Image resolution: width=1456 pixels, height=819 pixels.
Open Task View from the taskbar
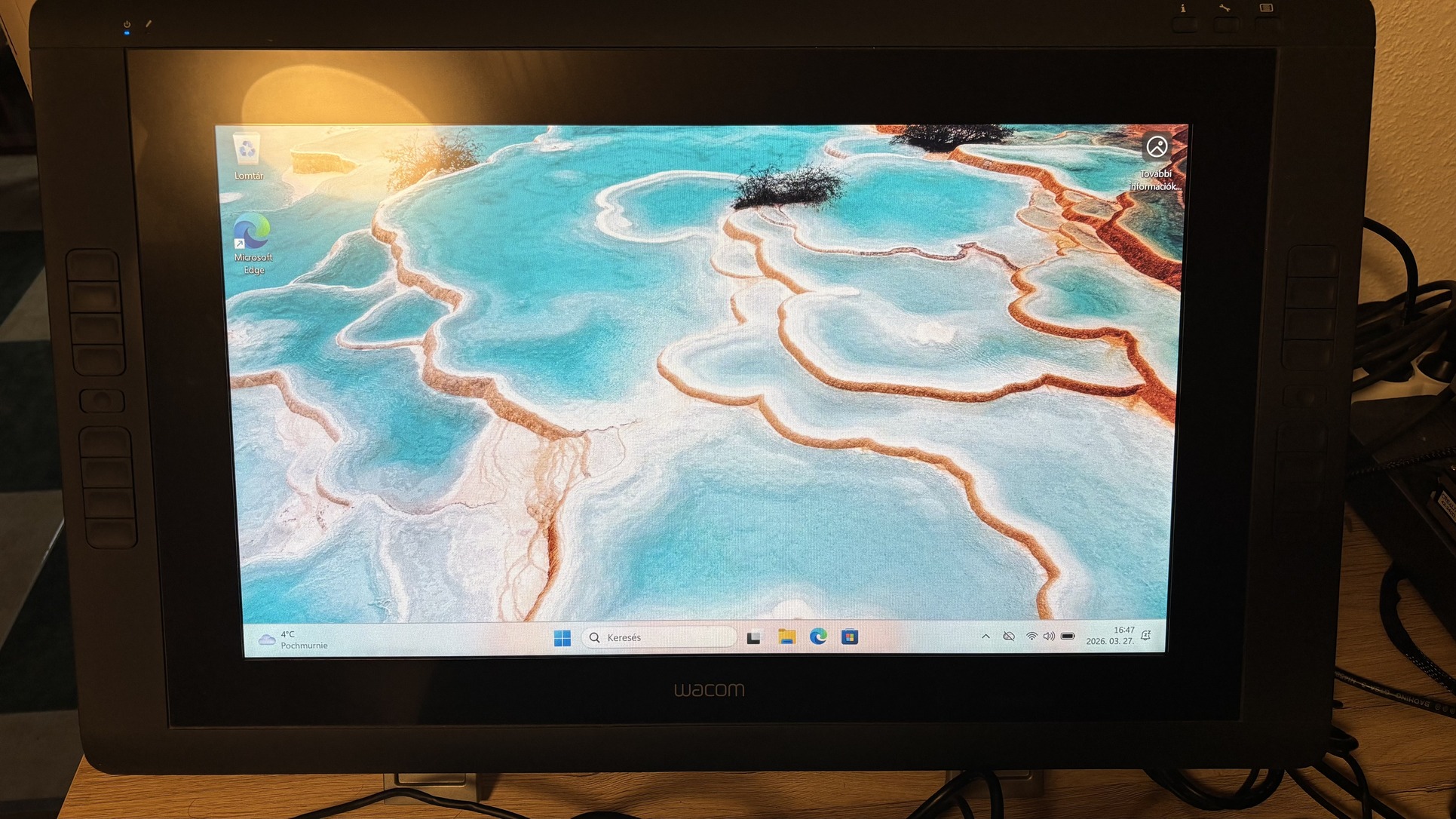click(753, 638)
